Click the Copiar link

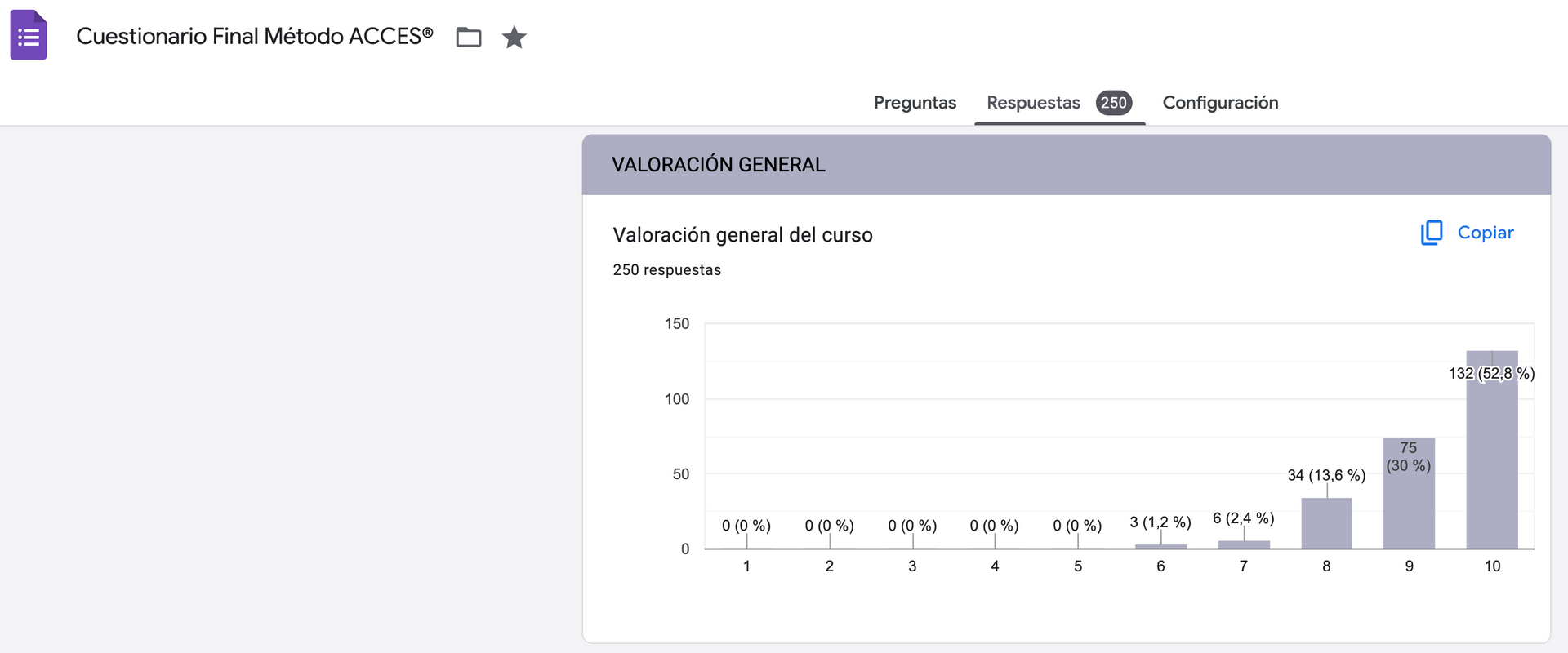coord(1485,233)
